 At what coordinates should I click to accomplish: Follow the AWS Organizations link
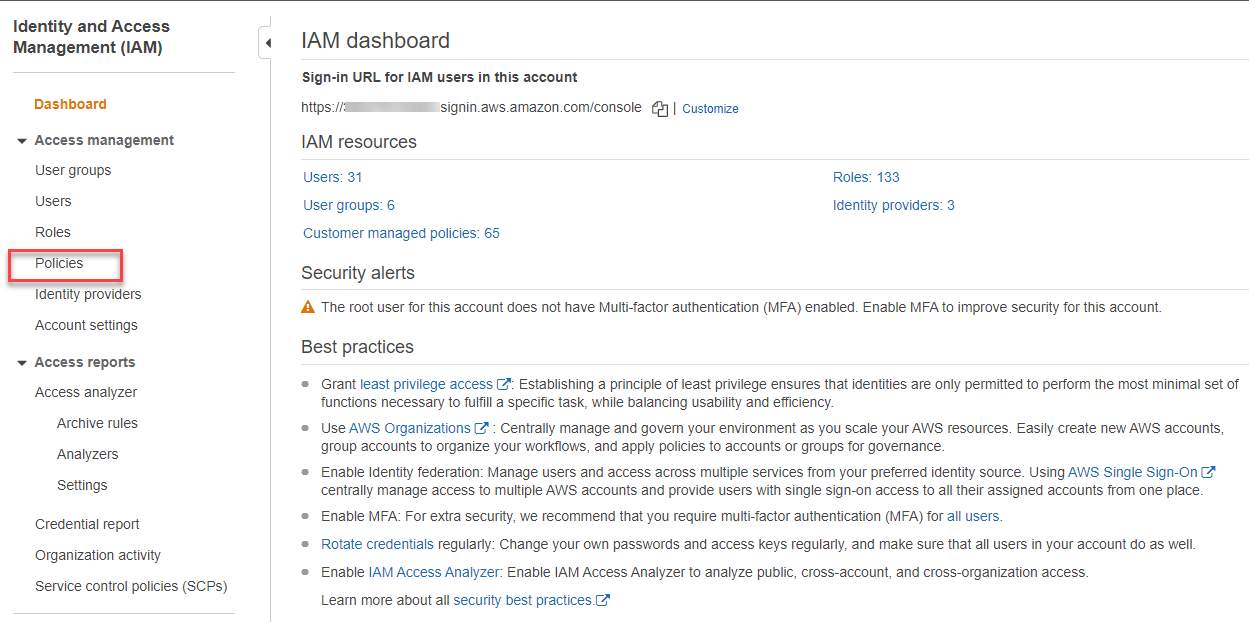click(x=410, y=428)
